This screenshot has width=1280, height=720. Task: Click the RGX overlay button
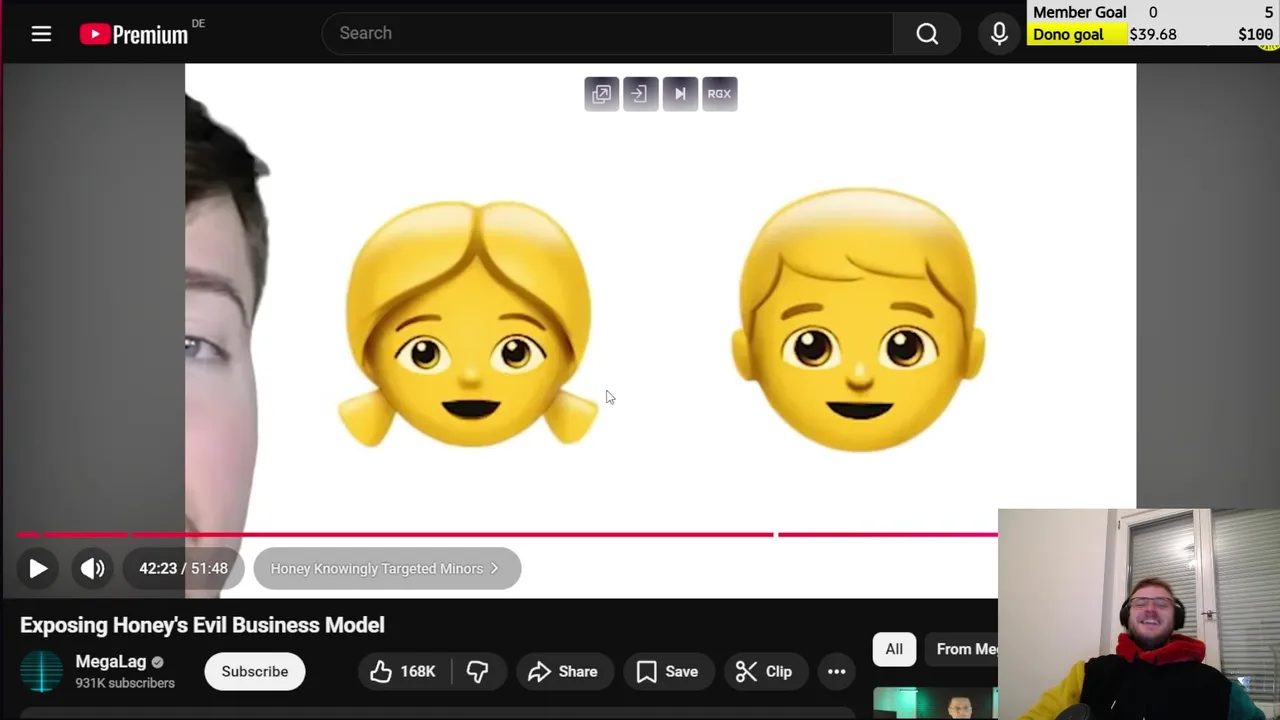coord(719,94)
